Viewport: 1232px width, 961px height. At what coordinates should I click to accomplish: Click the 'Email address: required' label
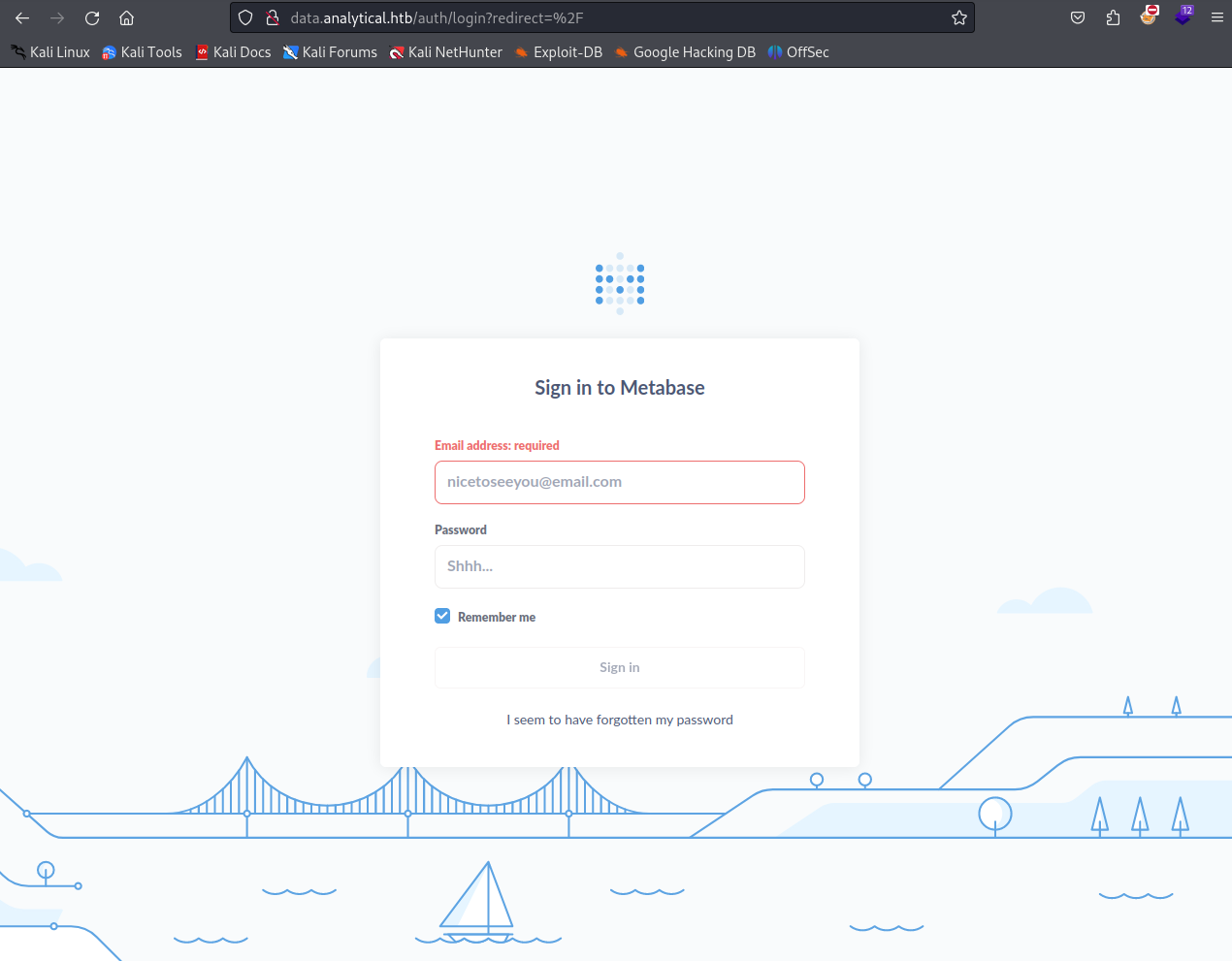497,445
